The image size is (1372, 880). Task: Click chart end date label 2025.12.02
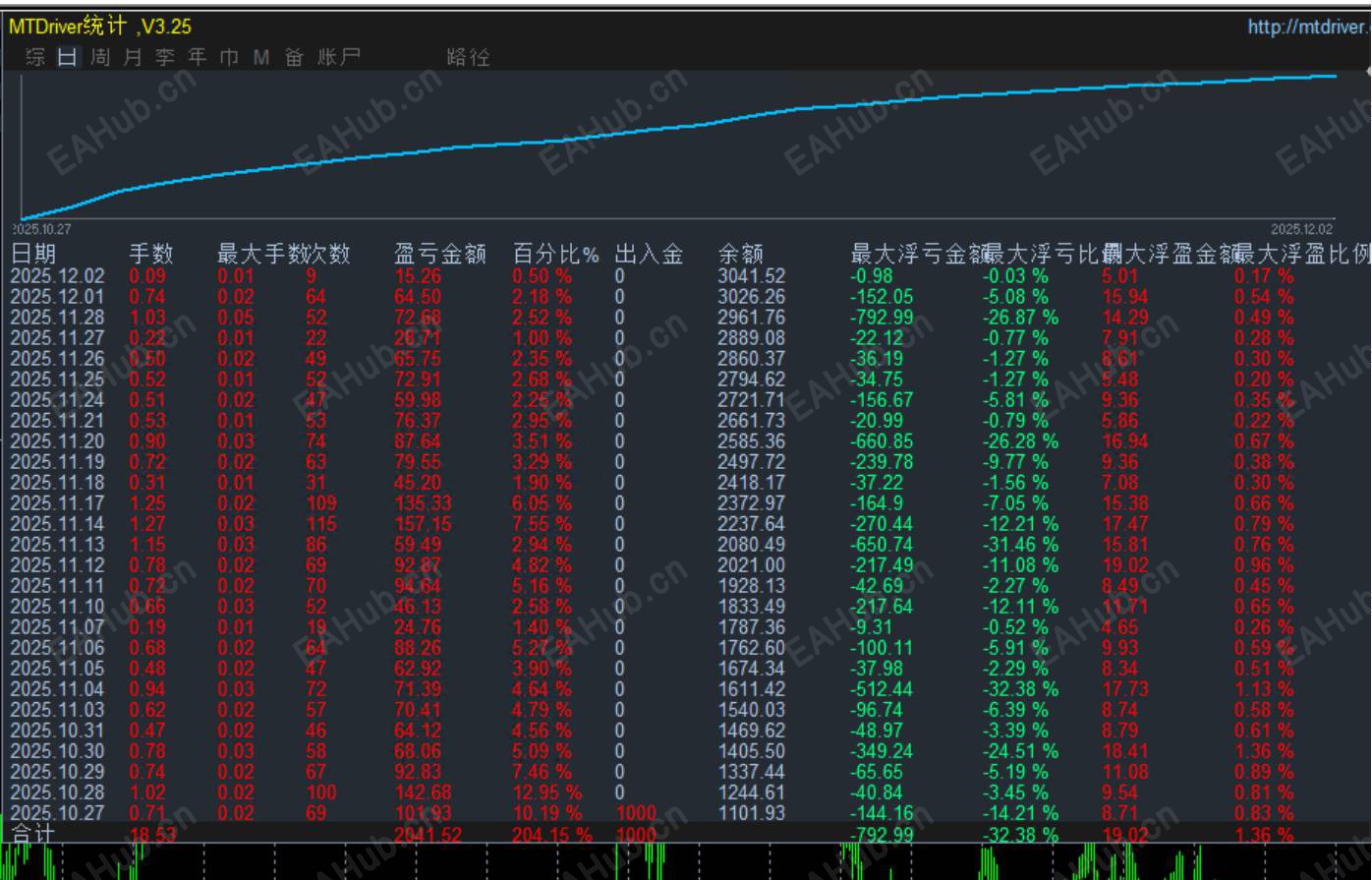[x=1302, y=229]
